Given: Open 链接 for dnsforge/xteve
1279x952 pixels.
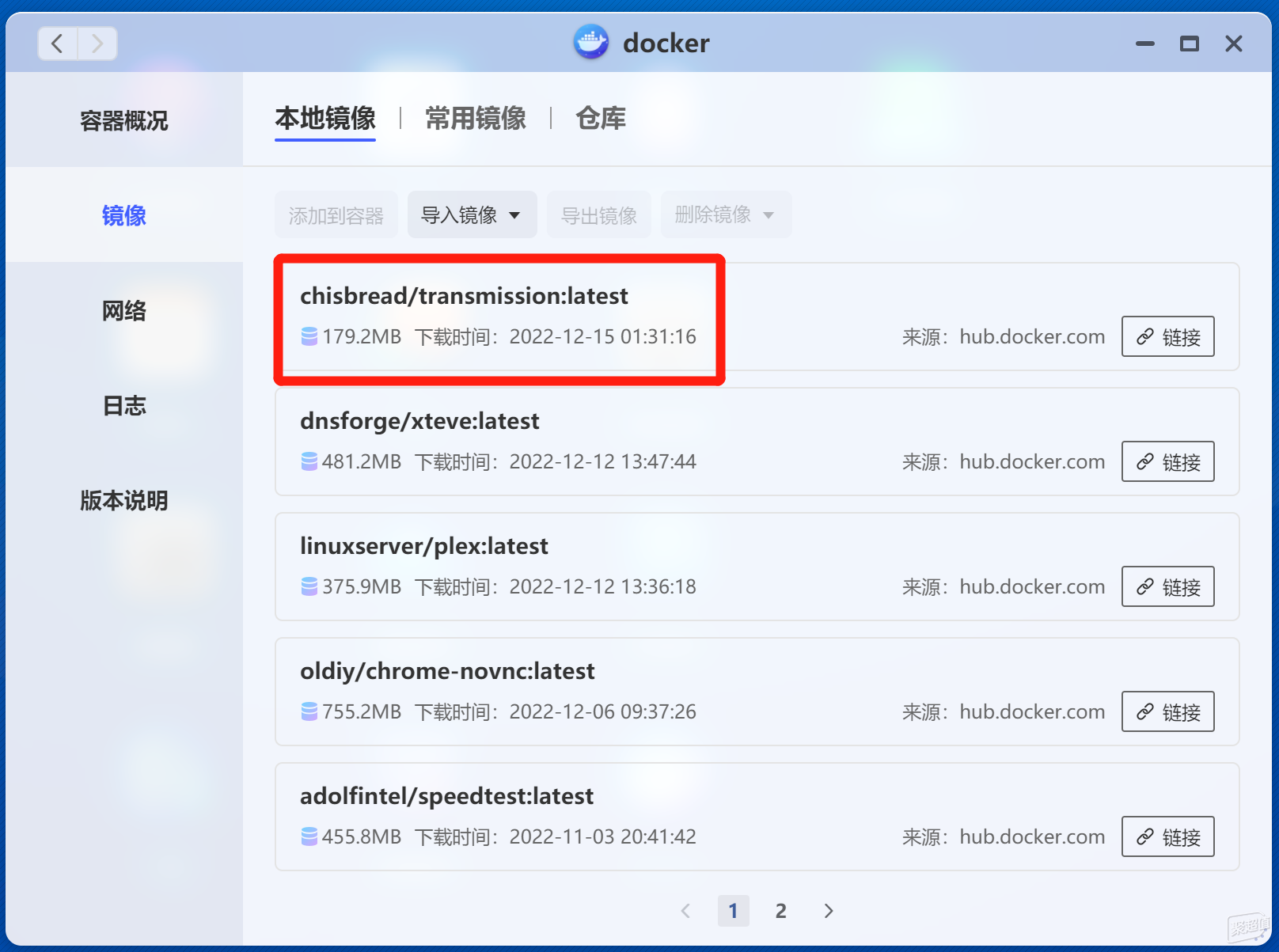Looking at the screenshot, I should coord(1167,461).
